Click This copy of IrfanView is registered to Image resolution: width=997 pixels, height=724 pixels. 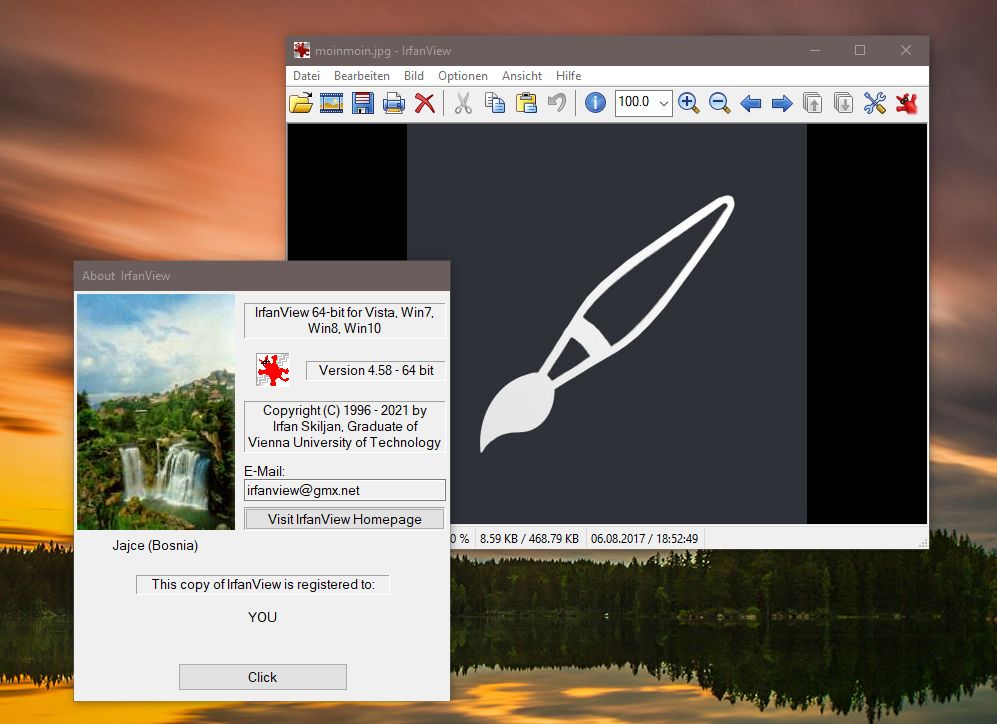click(263, 585)
